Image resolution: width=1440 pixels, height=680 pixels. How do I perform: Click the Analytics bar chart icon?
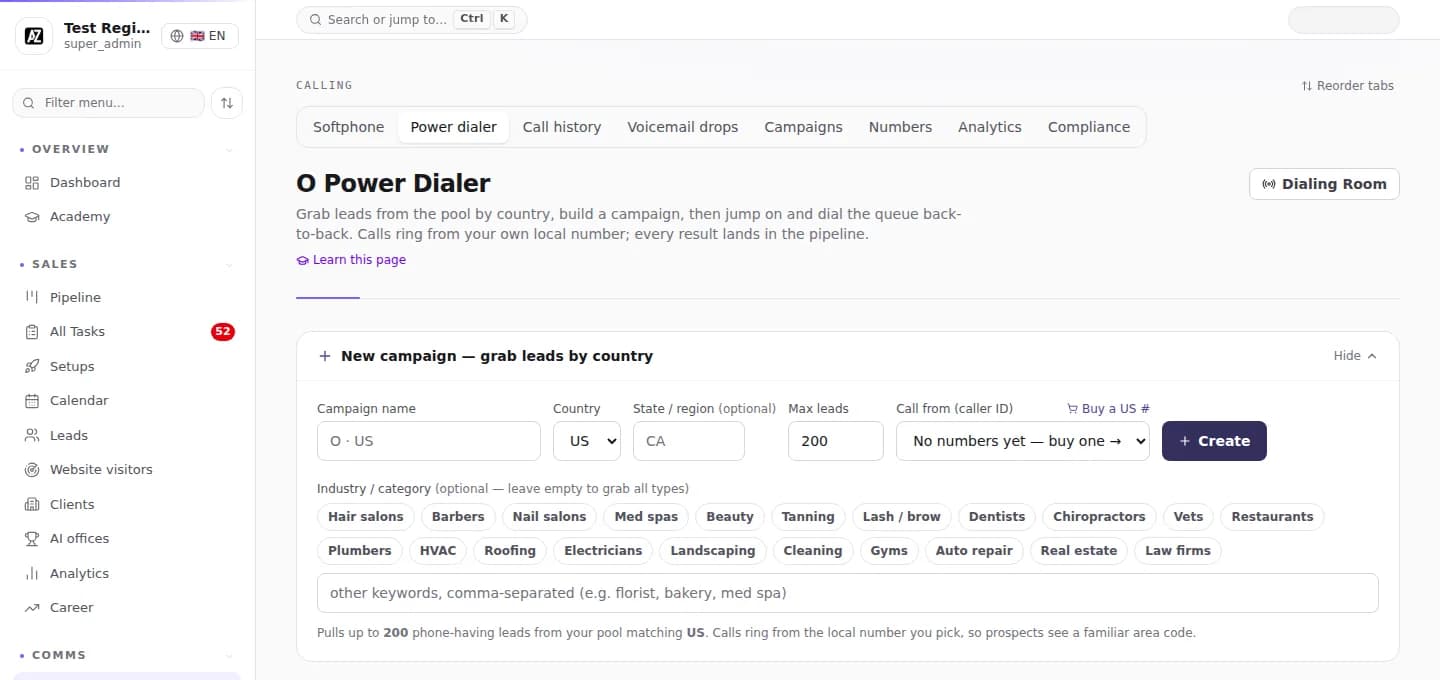(x=32, y=573)
